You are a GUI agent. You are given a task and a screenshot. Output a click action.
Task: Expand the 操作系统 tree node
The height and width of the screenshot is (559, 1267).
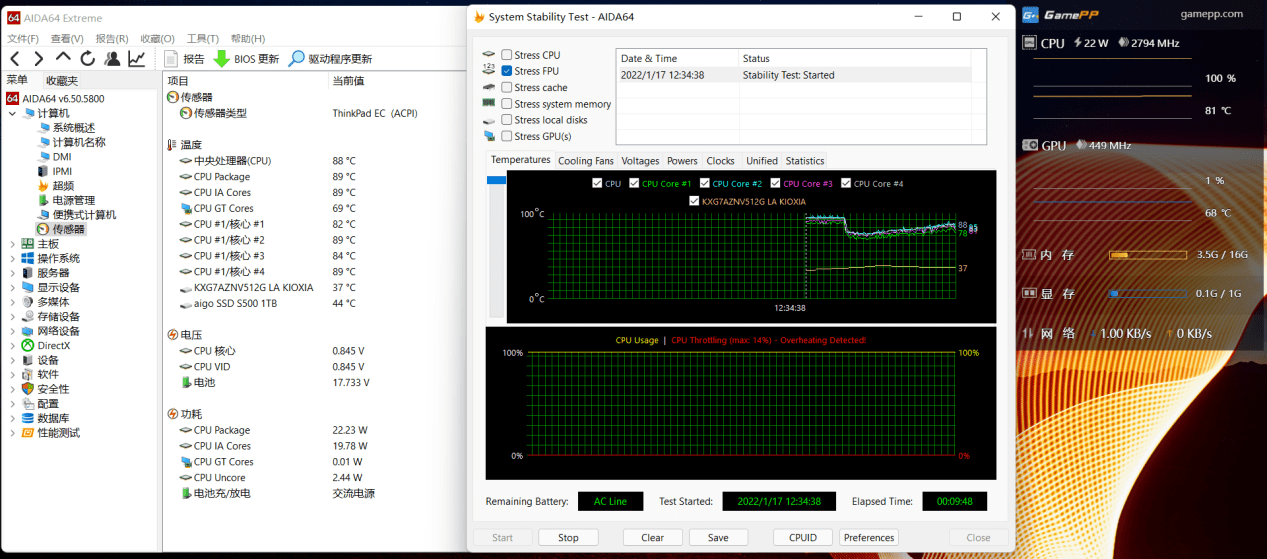[x=12, y=258]
